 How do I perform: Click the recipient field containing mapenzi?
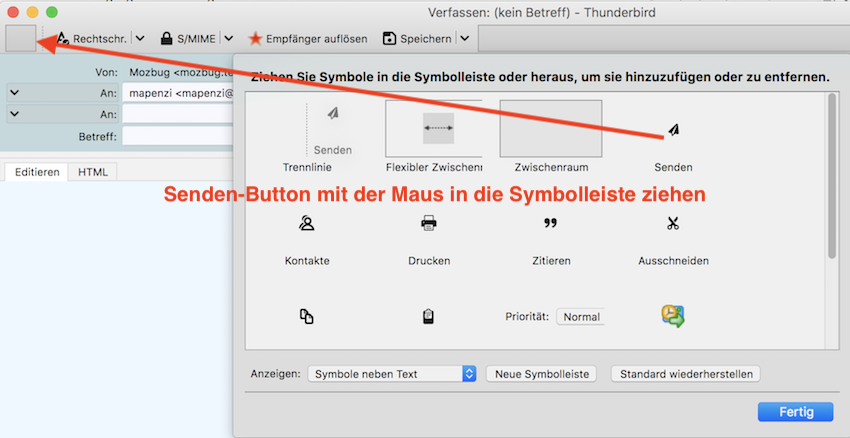pyautogui.click(x=178, y=93)
